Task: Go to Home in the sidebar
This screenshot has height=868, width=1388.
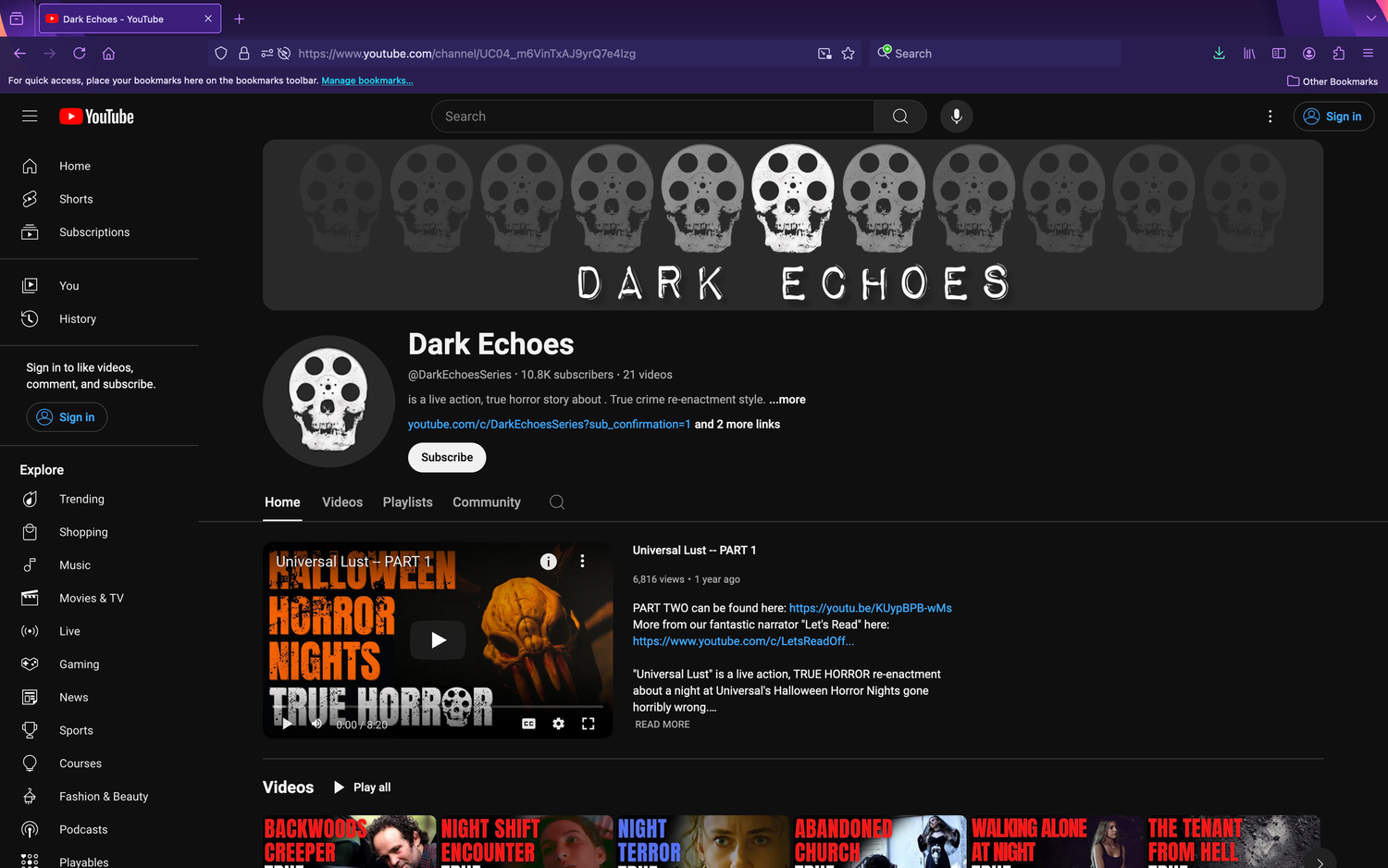Action: coord(99,167)
